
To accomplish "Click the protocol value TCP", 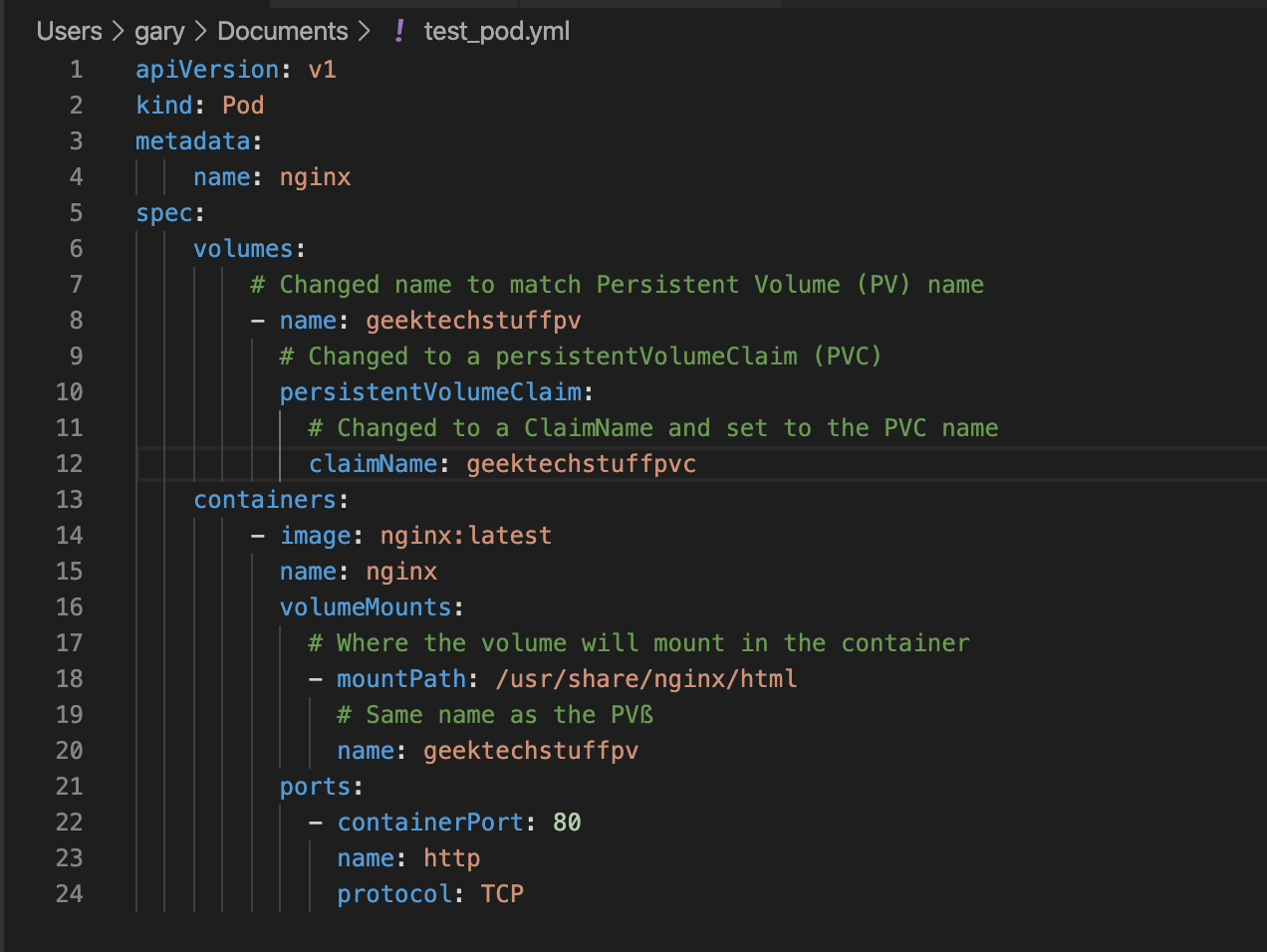I will 503,893.
